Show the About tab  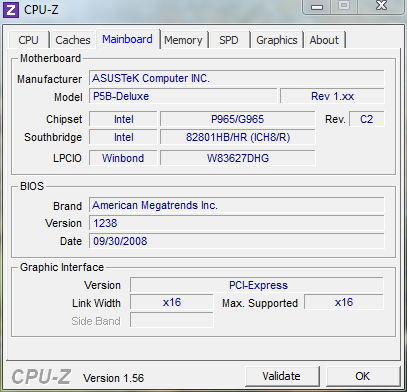pos(324,40)
